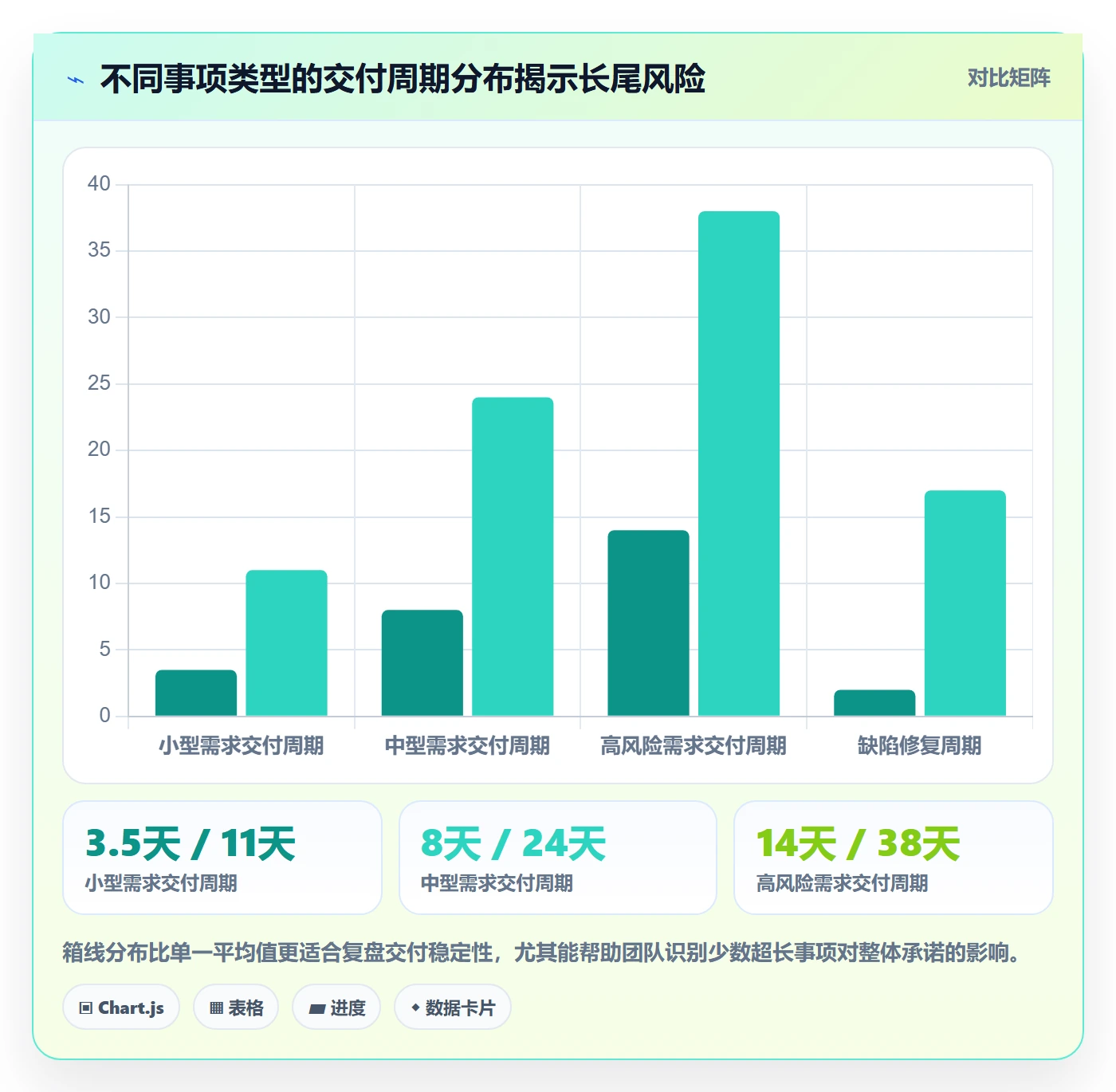The width and height of the screenshot is (1116, 1092).
Task: Click the light teal bar for 小型需求交付周期
Action: coord(286,642)
